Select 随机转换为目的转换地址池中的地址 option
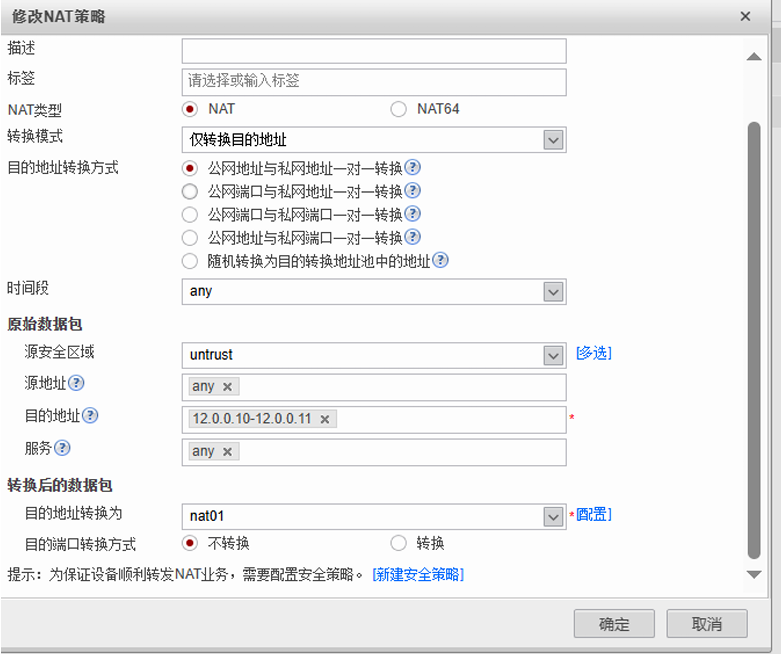The height and width of the screenshot is (658, 781). (x=190, y=261)
